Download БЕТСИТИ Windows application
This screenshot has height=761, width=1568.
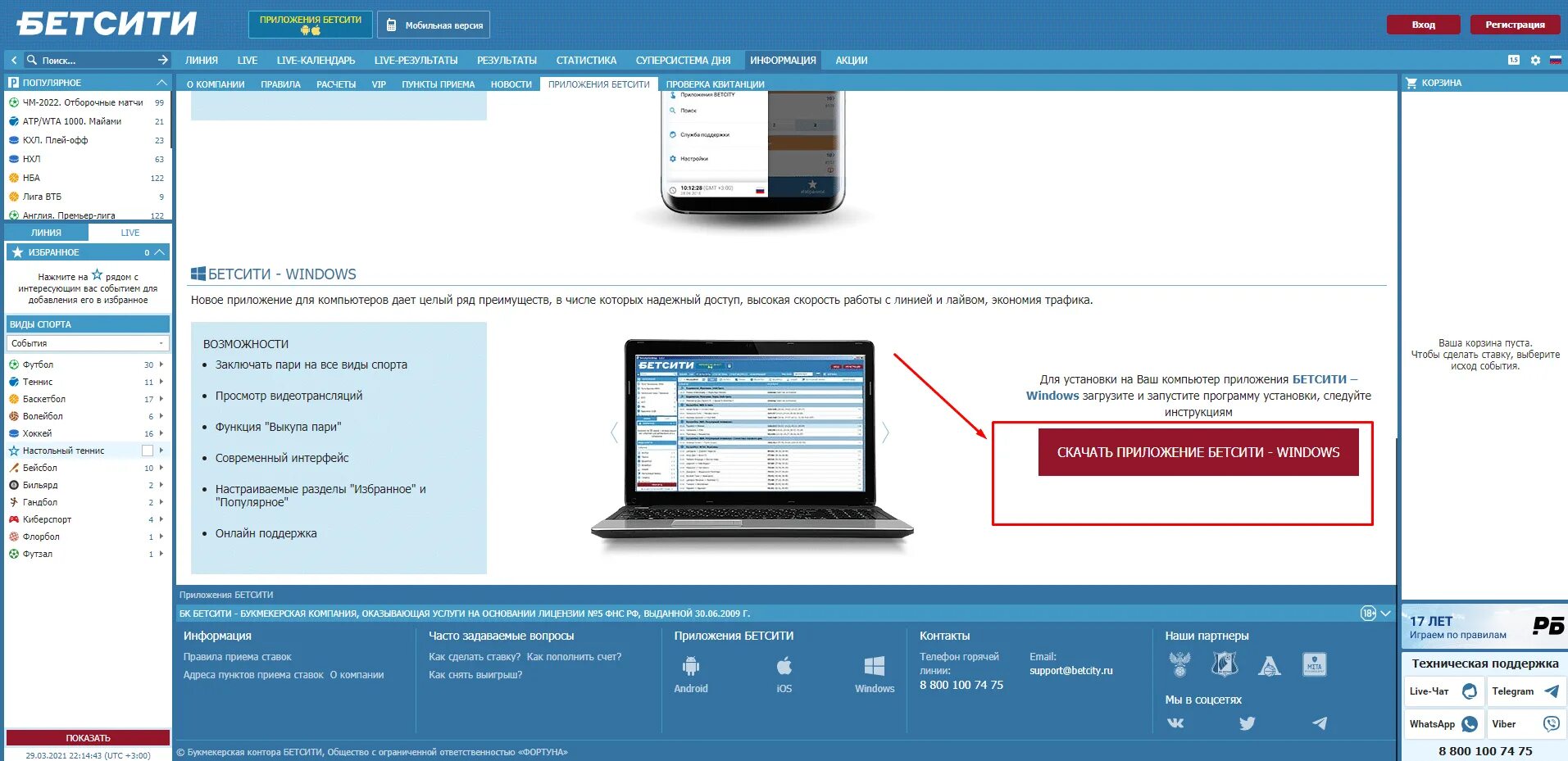coord(1198,452)
